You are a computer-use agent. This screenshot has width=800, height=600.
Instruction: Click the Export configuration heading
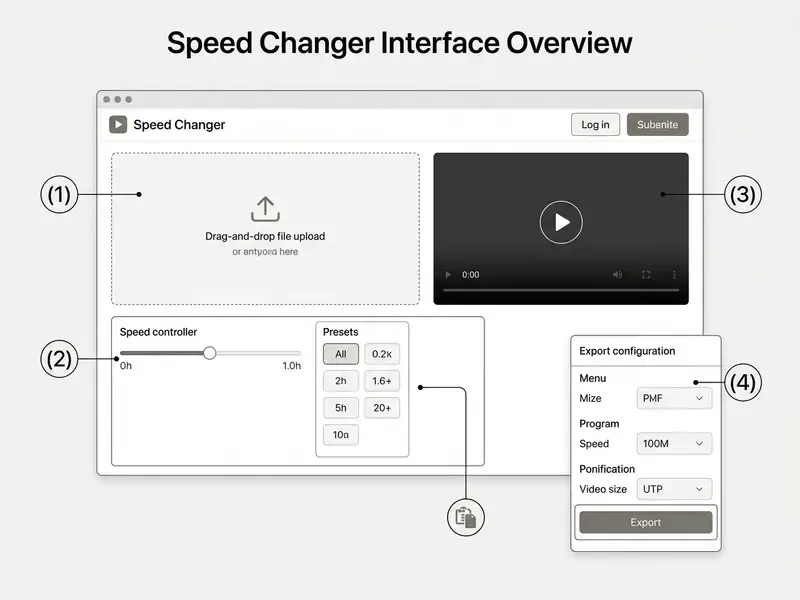click(627, 351)
